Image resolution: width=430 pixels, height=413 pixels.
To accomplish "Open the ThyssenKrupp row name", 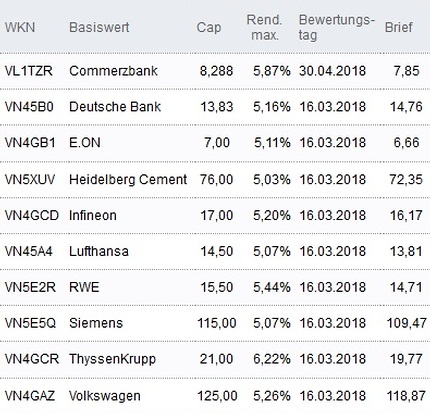I will (x=112, y=359).
